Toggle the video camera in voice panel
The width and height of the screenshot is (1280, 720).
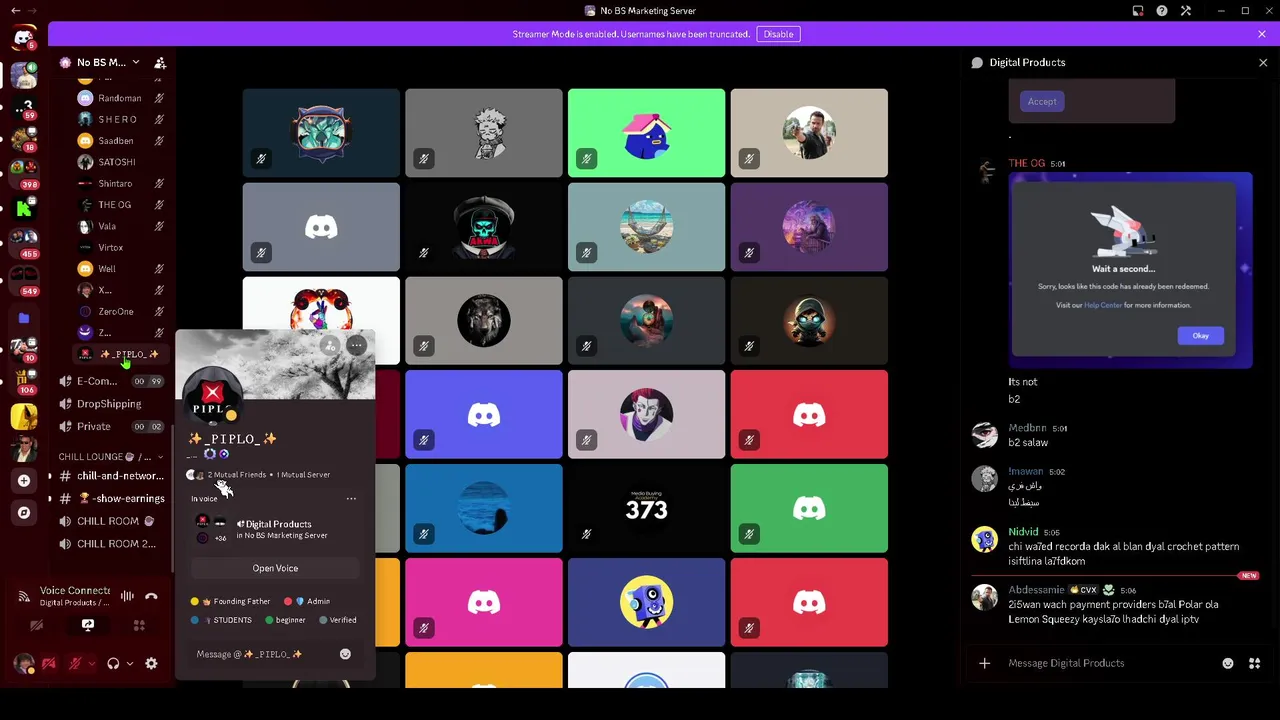point(37,625)
